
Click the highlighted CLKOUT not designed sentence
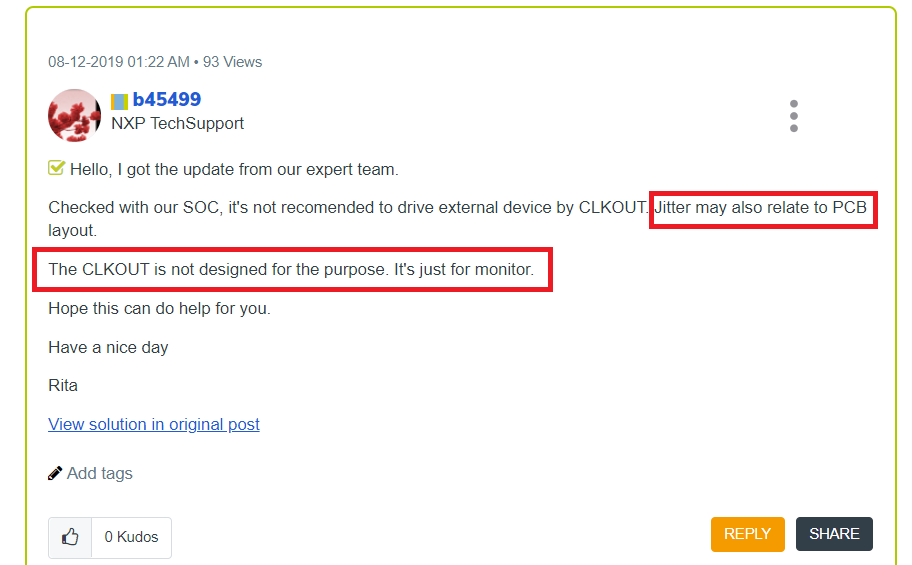[x=291, y=270]
